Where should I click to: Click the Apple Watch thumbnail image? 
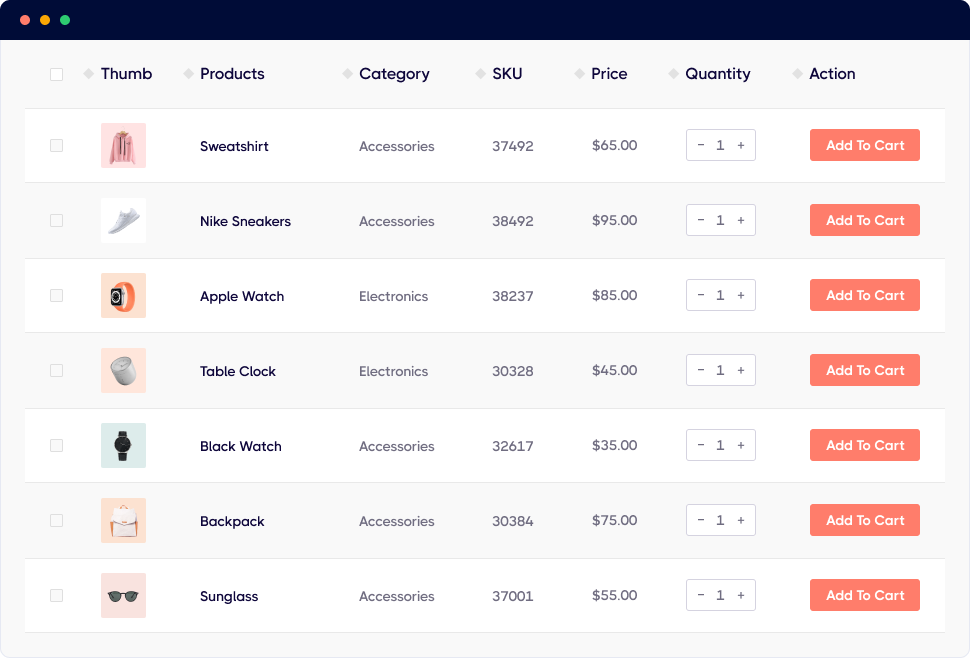123,296
